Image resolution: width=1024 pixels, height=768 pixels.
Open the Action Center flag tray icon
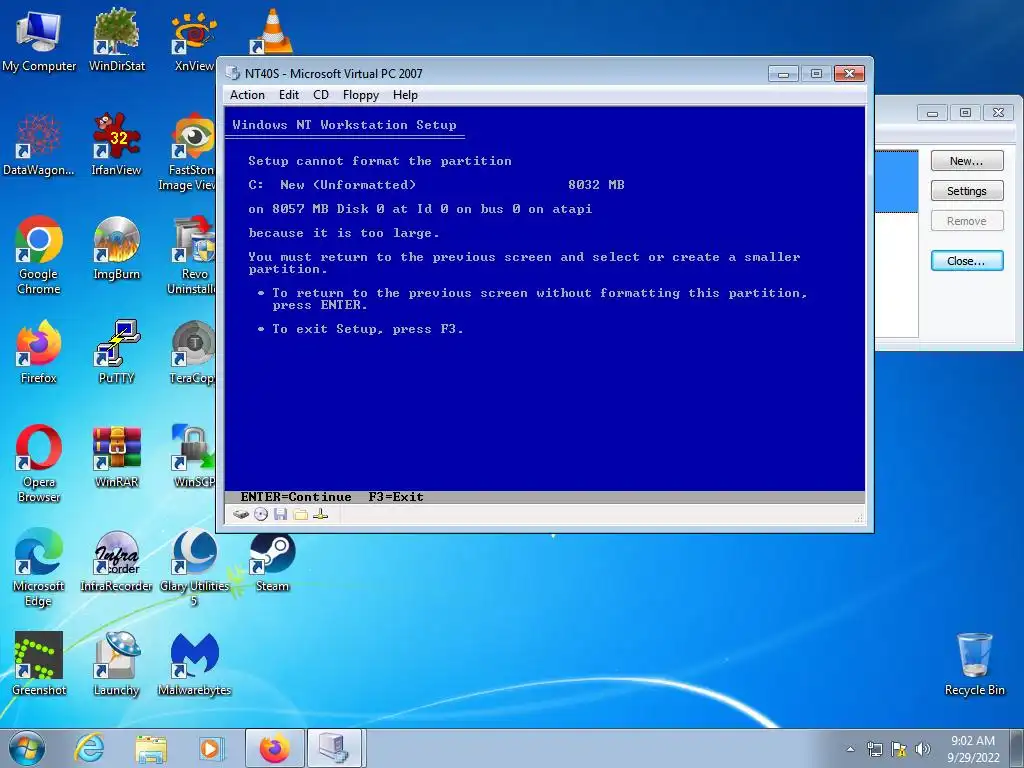click(x=899, y=749)
